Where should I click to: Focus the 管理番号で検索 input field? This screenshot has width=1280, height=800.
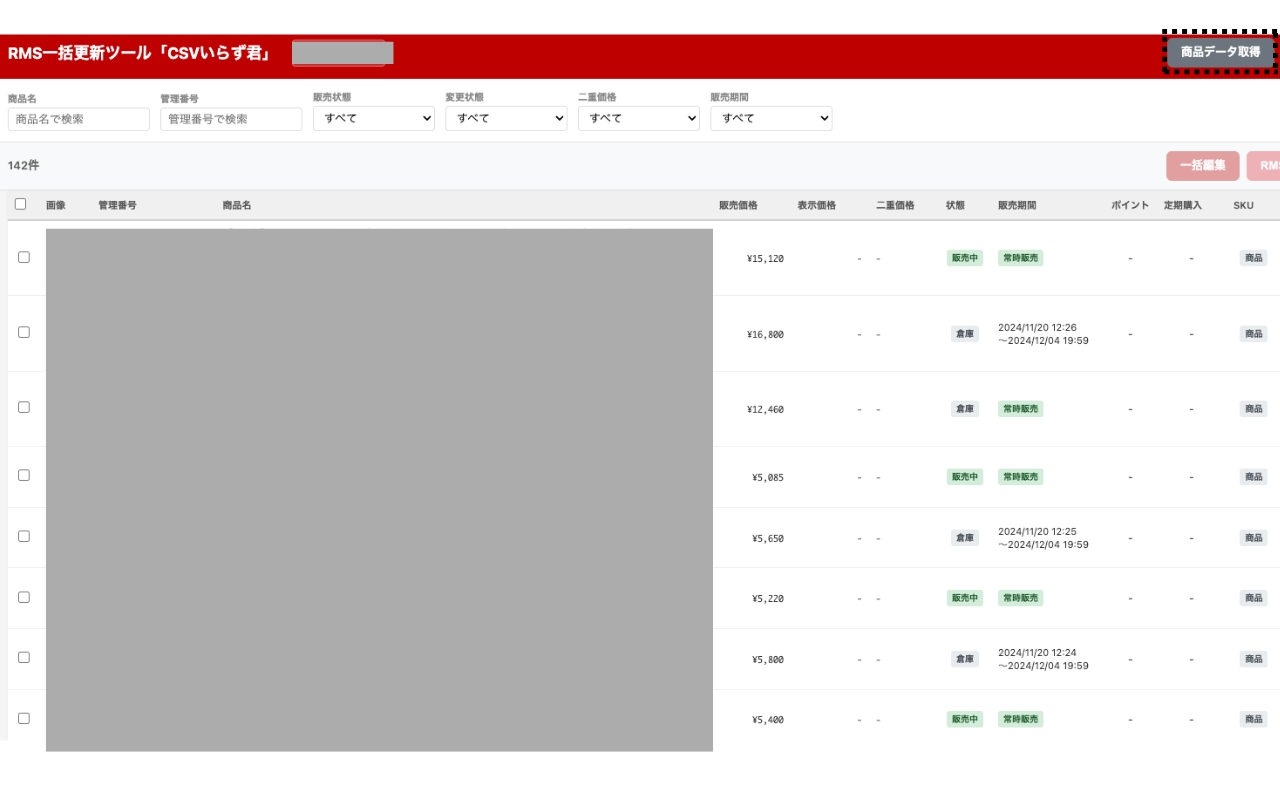(x=231, y=119)
